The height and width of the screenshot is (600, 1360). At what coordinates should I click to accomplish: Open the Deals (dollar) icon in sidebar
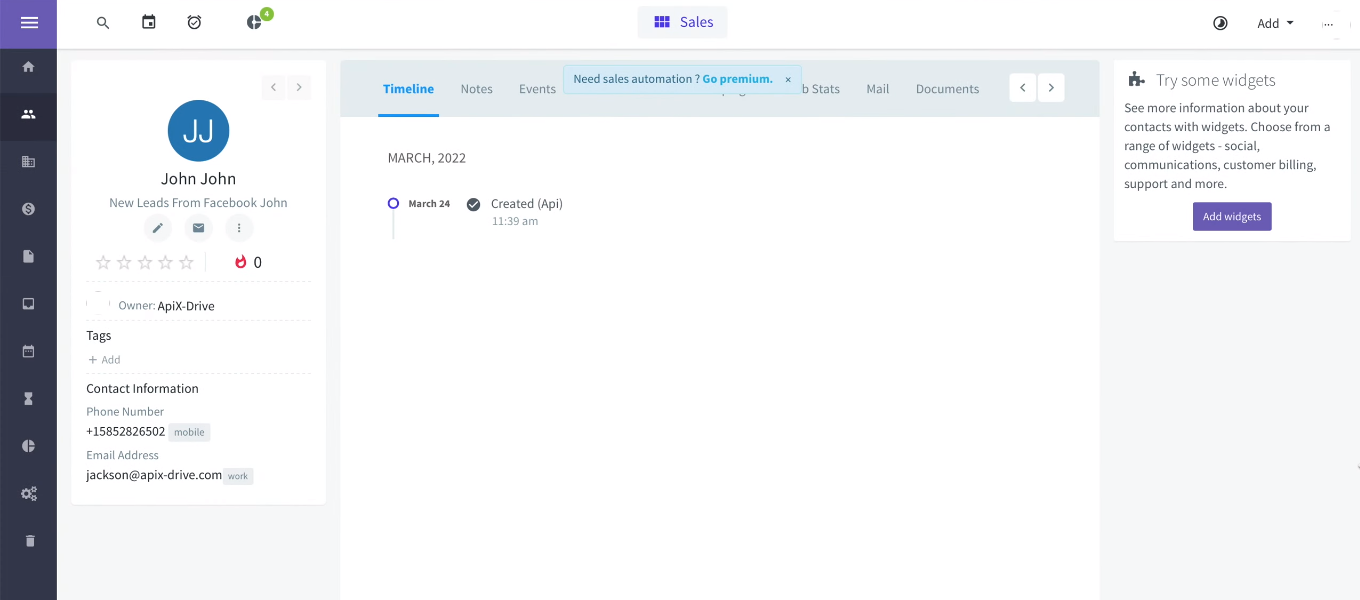pos(28,209)
